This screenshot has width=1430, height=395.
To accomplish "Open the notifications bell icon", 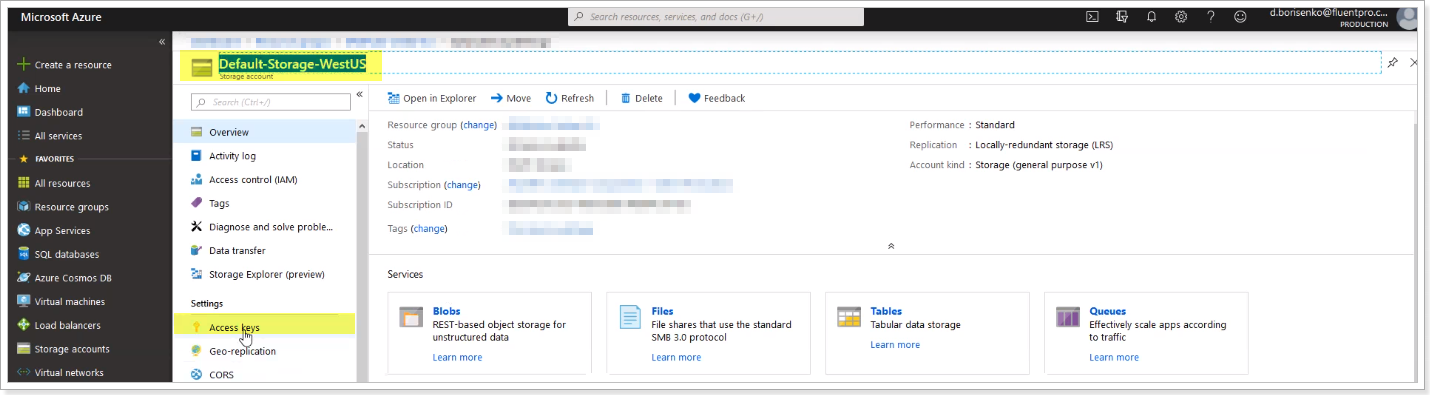I will pyautogui.click(x=1152, y=17).
